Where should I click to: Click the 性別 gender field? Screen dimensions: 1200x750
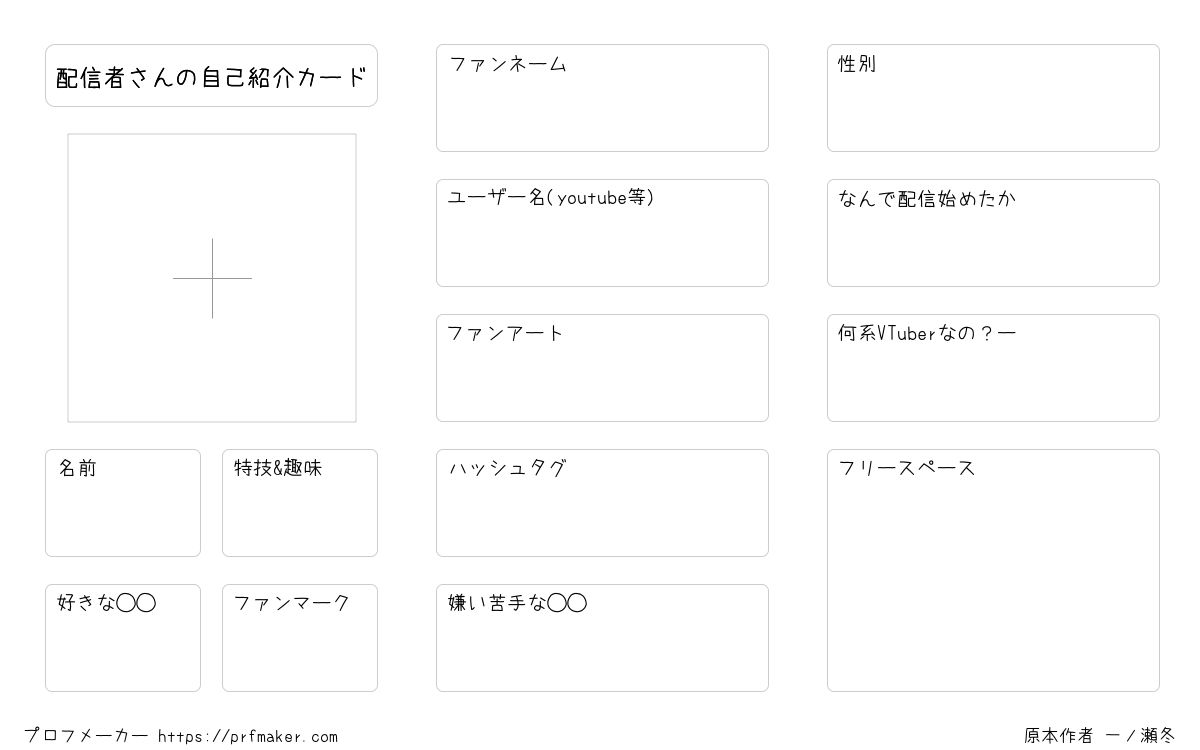pos(993,98)
